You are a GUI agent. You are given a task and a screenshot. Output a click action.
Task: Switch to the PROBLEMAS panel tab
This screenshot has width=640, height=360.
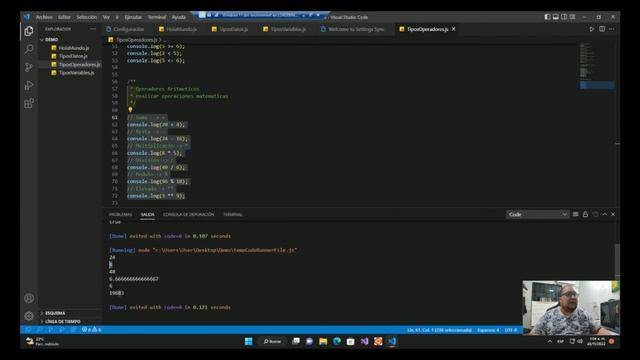(x=120, y=214)
